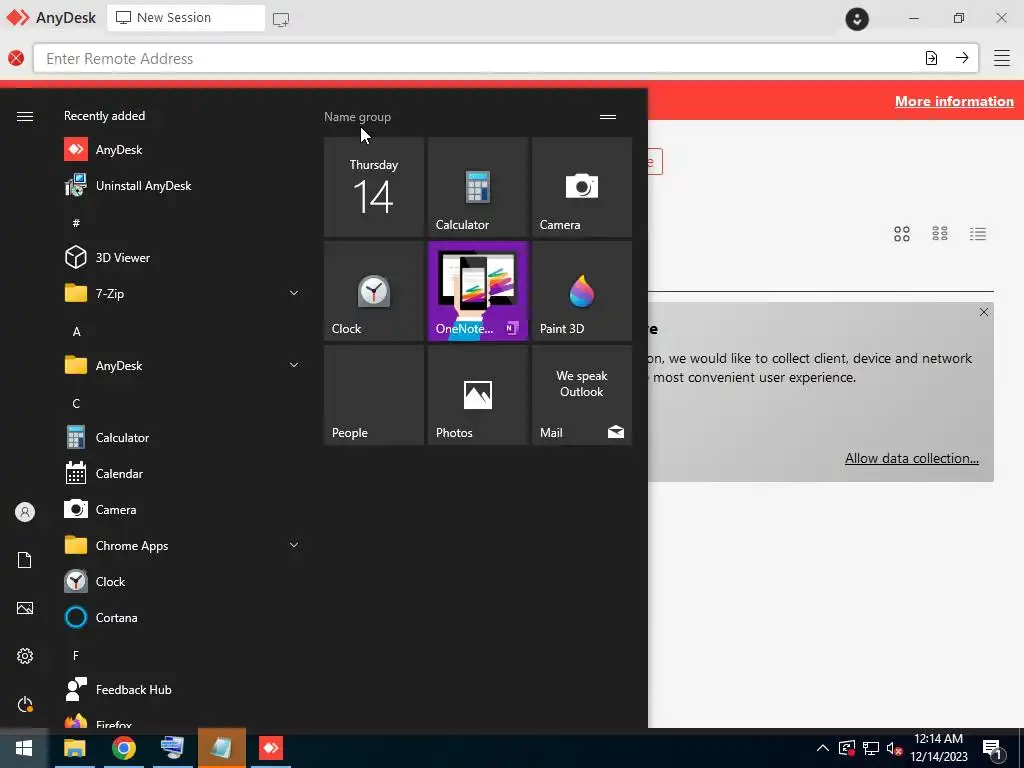
Task: Open the People tile
Action: (374, 395)
